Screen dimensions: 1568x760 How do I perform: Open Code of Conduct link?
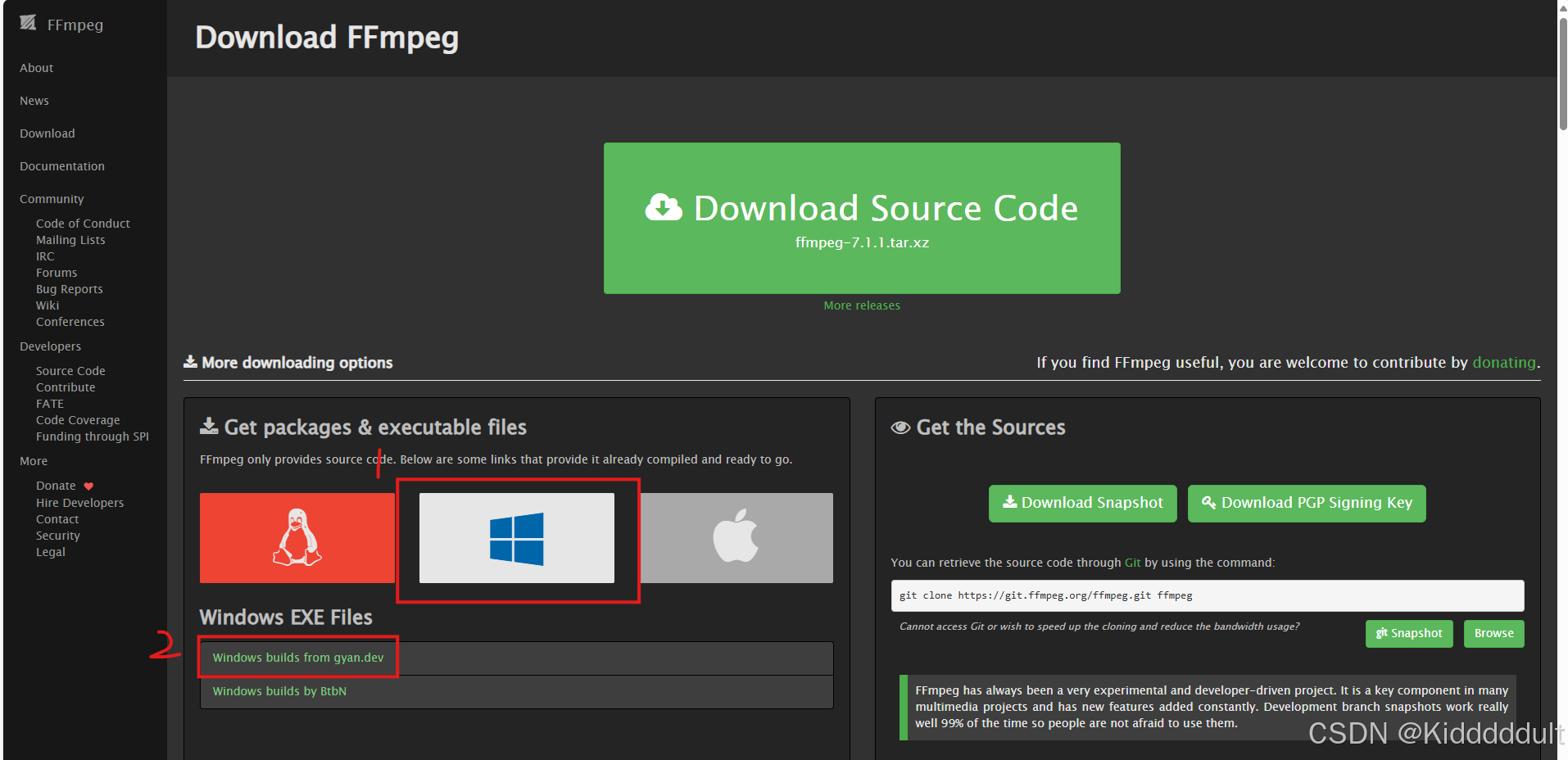click(83, 224)
